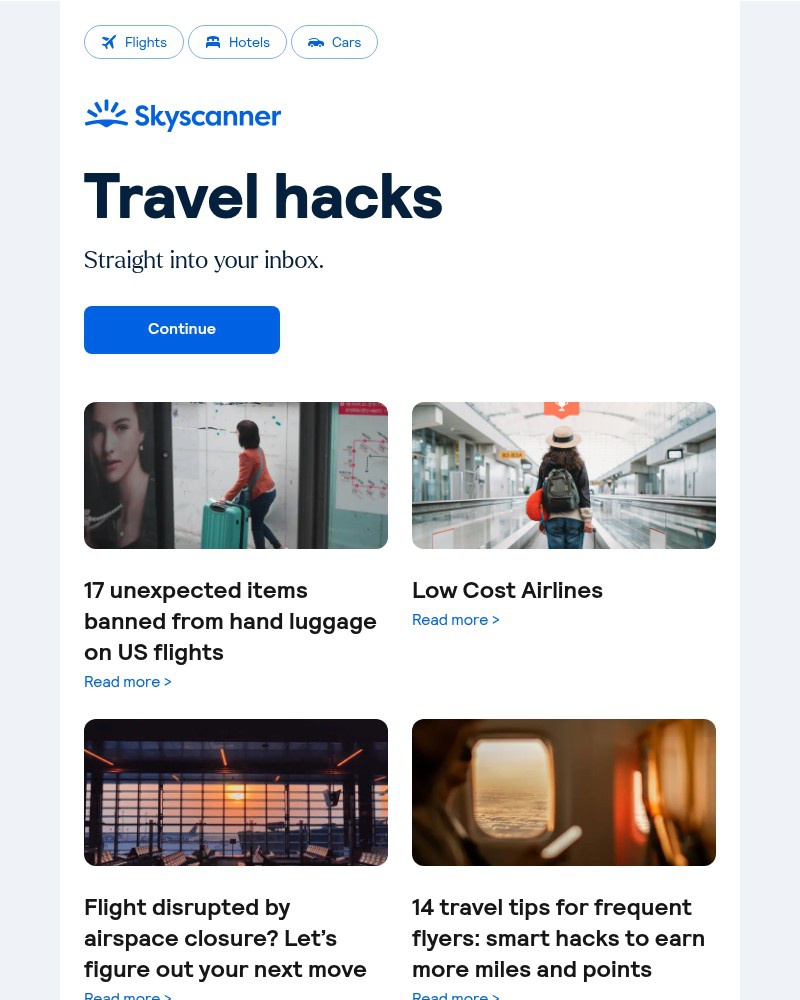The image size is (800, 1000).
Task: Click the bed icon in Hotels pill
Action: [212, 42]
